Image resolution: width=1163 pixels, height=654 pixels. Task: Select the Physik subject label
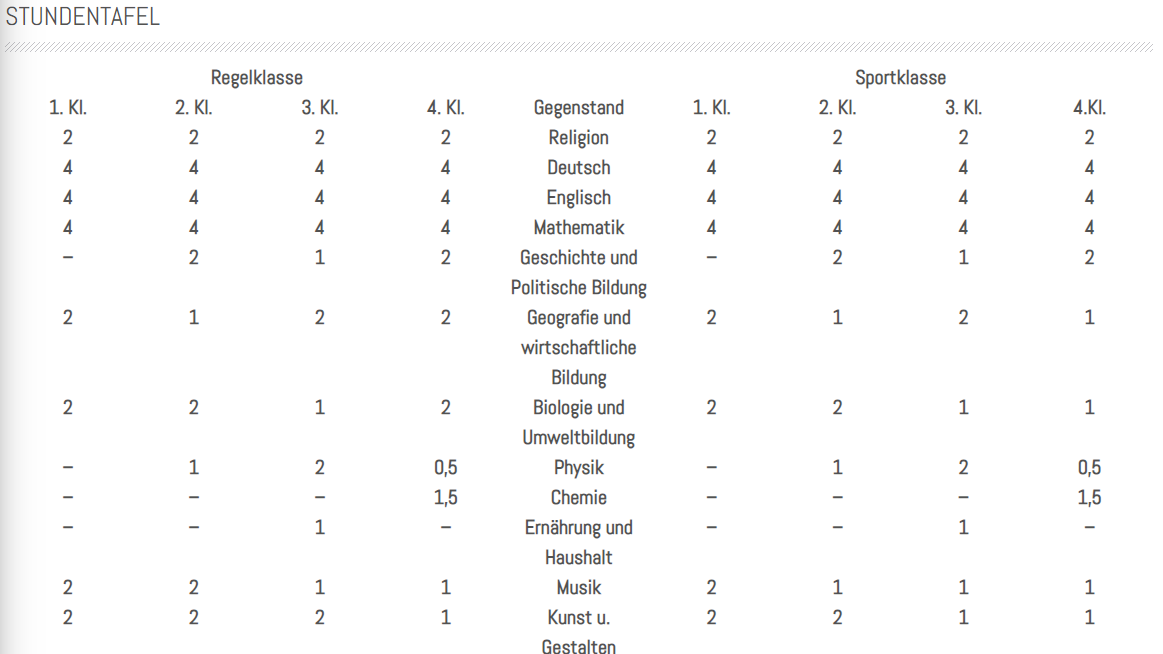pos(579,468)
